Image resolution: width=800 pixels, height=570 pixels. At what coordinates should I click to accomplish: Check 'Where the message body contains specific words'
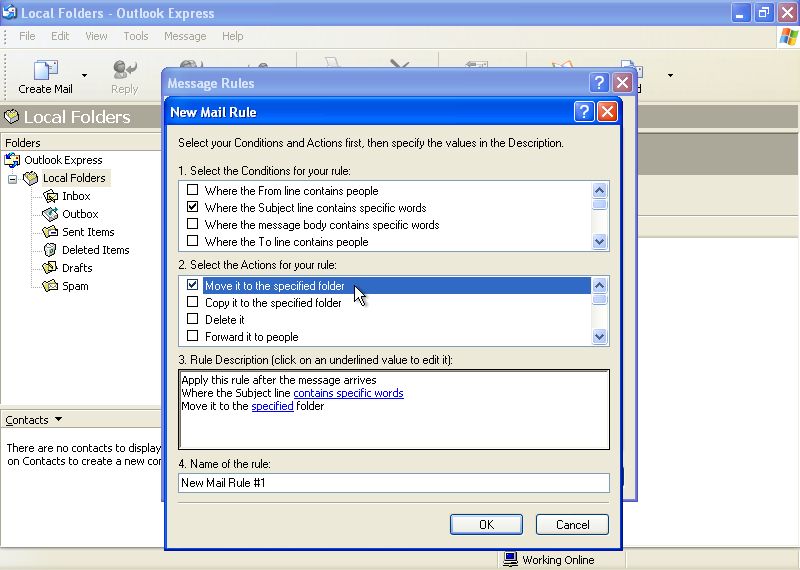pyautogui.click(x=192, y=224)
